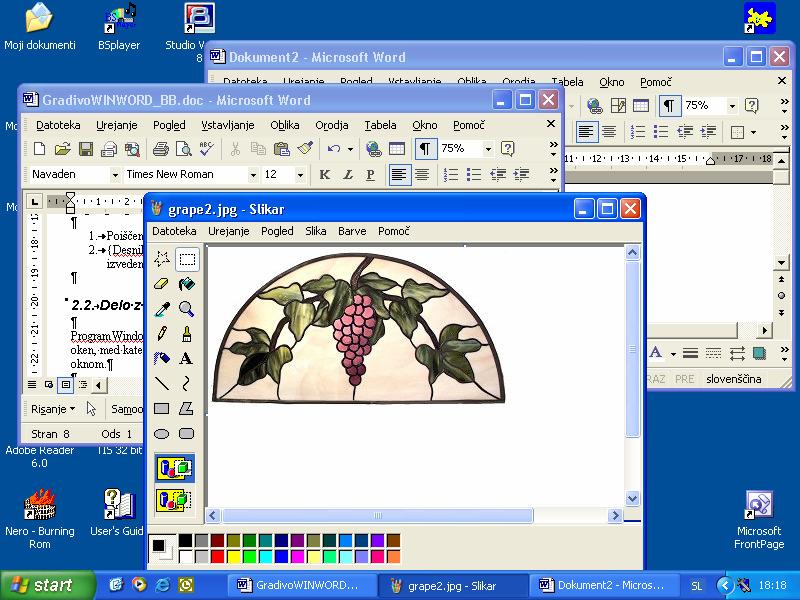Toggle Center alignment in GradivoWINWORD formatting toolbar
The image size is (800, 600).
[x=422, y=174]
